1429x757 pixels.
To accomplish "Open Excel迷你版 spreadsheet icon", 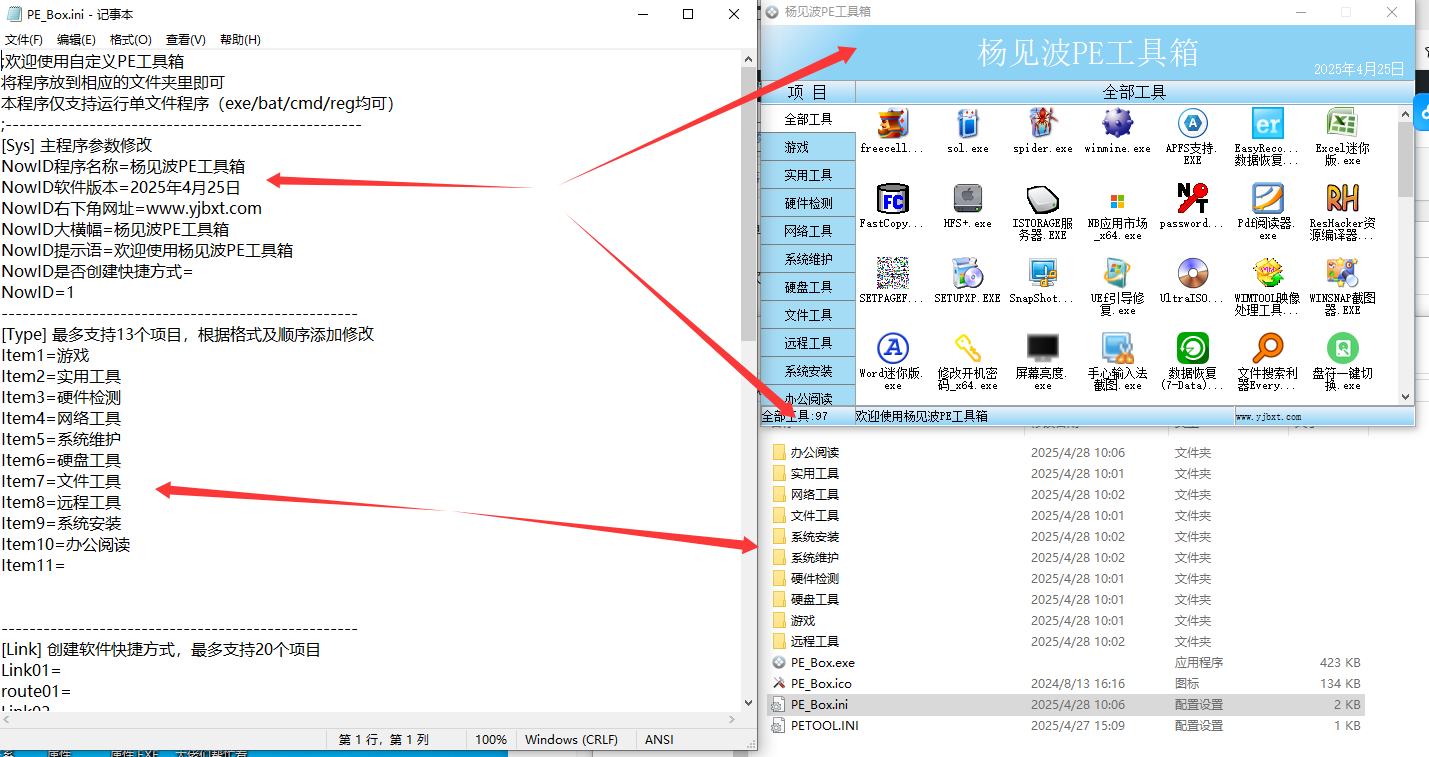I will tap(1342, 125).
